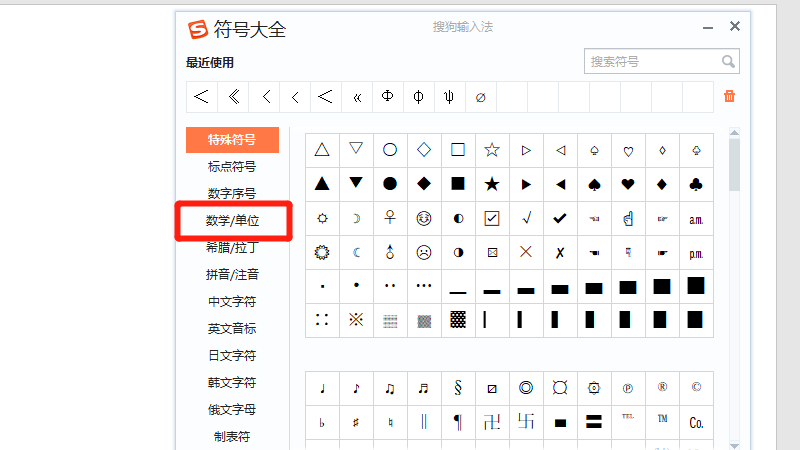
Task: Insert the solid club suit symbol
Action: coord(696,184)
